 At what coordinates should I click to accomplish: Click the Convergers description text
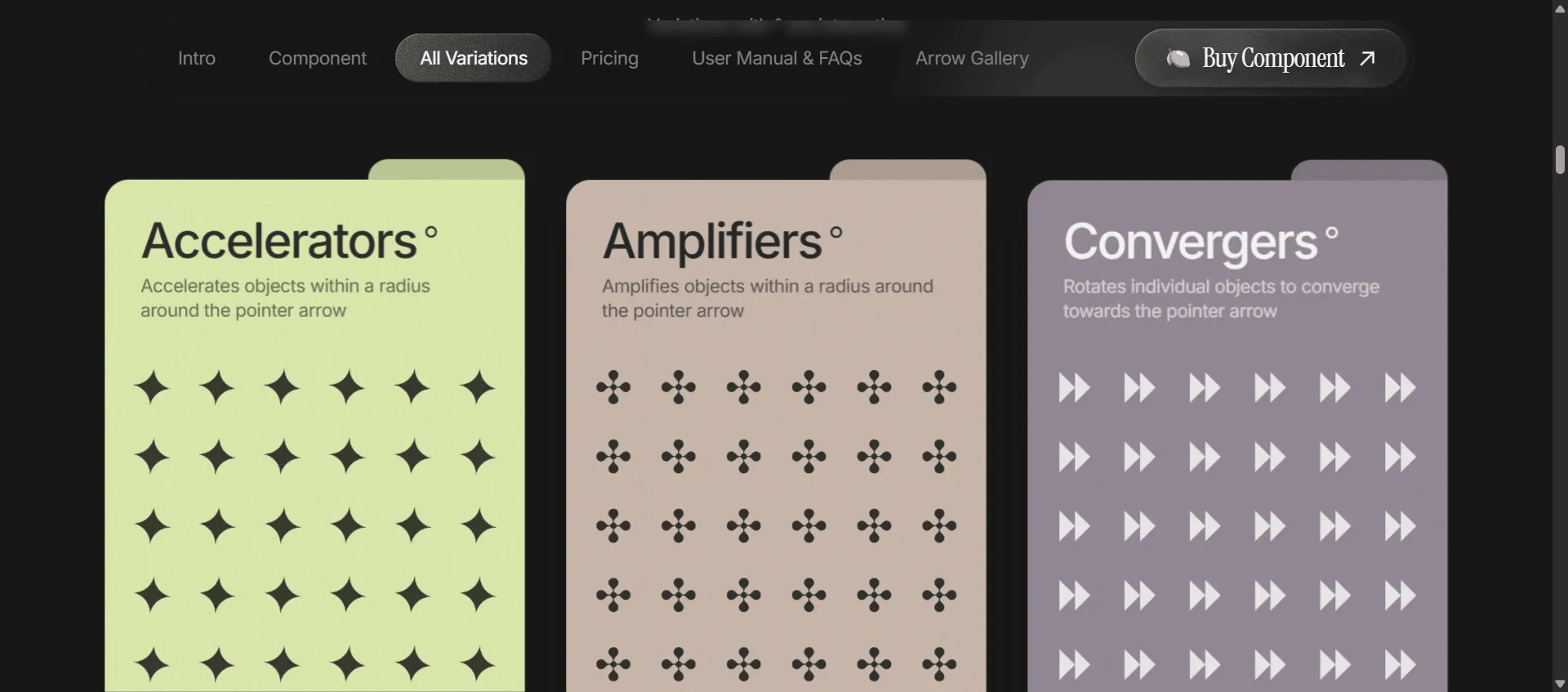coord(1221,299)
